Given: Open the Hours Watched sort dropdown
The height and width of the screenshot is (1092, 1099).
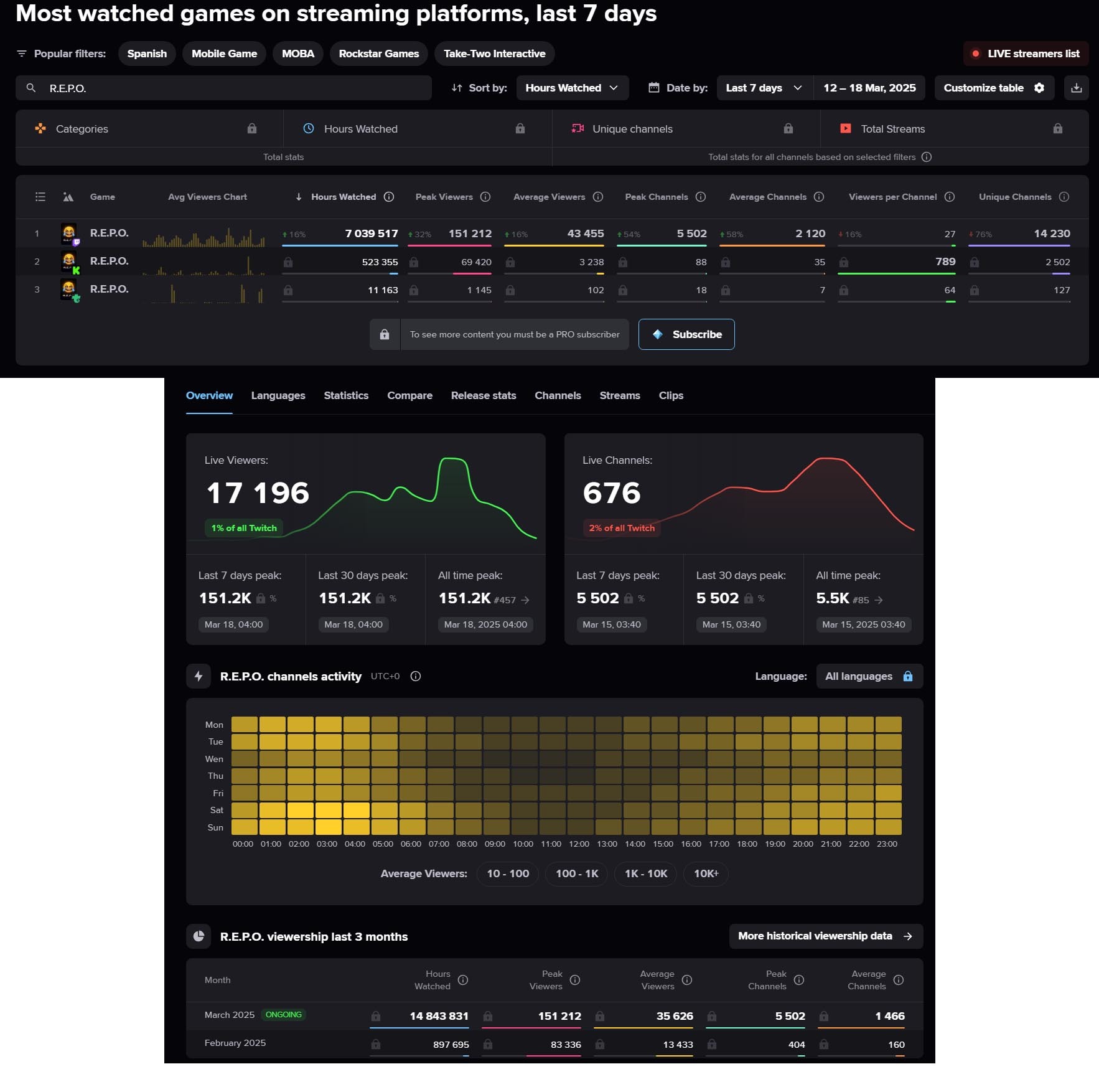Looking at the screenshot, I should (572, 88).
